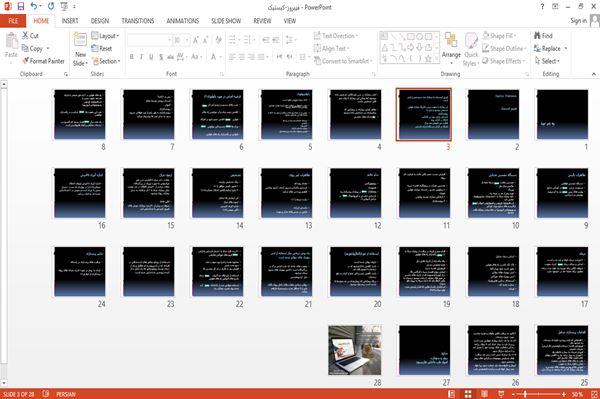Toggle Underline formatting
This screenshot has width=600, height=399.
tap(151, 57)
